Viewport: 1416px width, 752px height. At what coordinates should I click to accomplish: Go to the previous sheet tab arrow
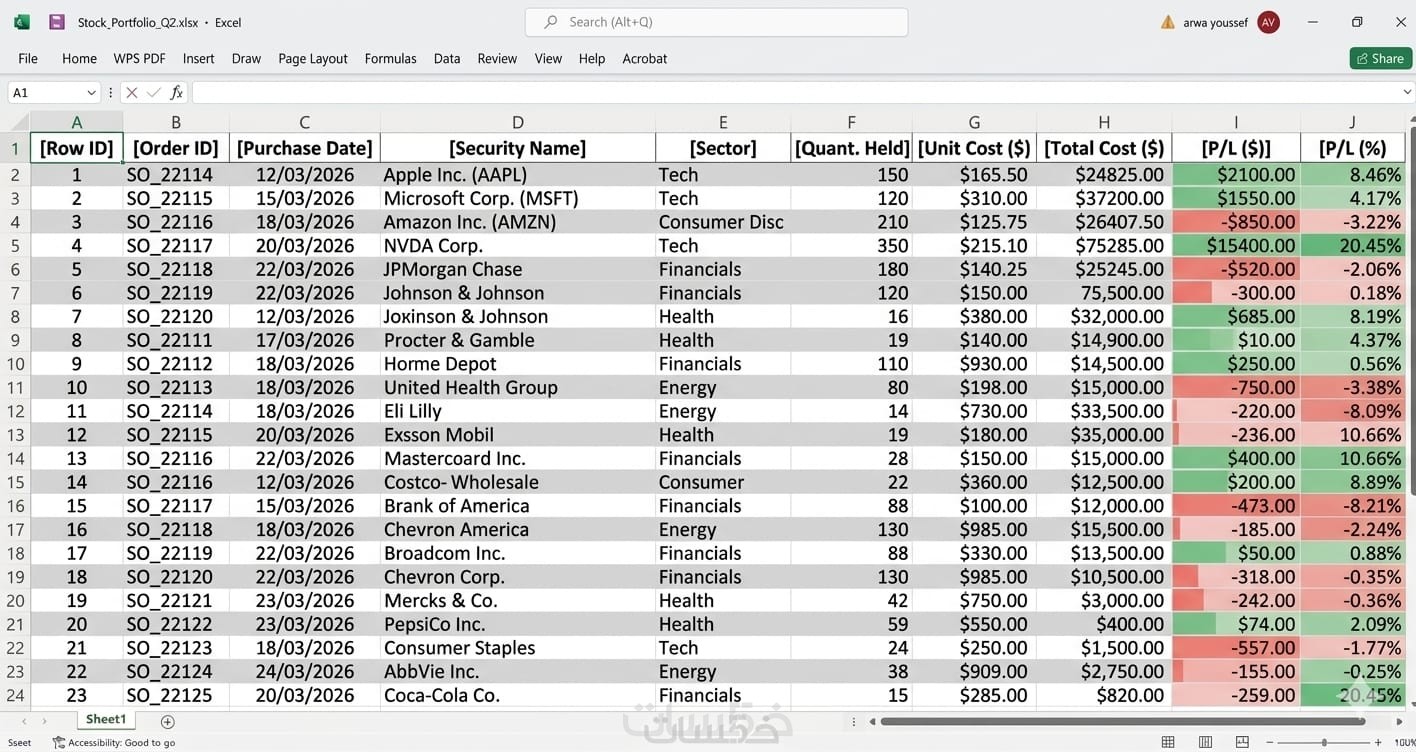[x=24, y=721]
